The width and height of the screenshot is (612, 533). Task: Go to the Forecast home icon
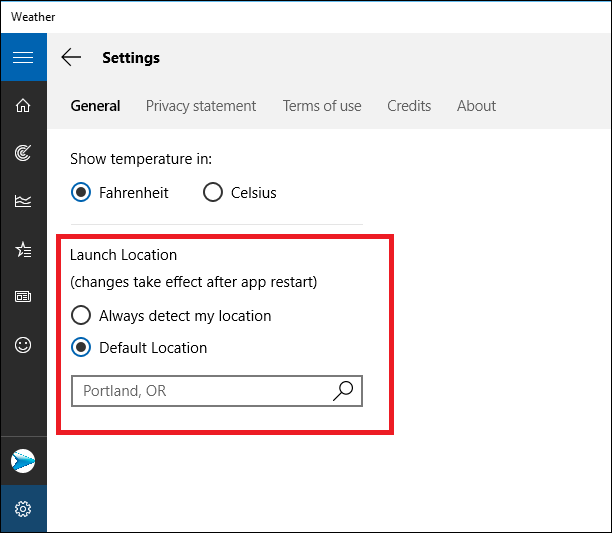point(23,105)
